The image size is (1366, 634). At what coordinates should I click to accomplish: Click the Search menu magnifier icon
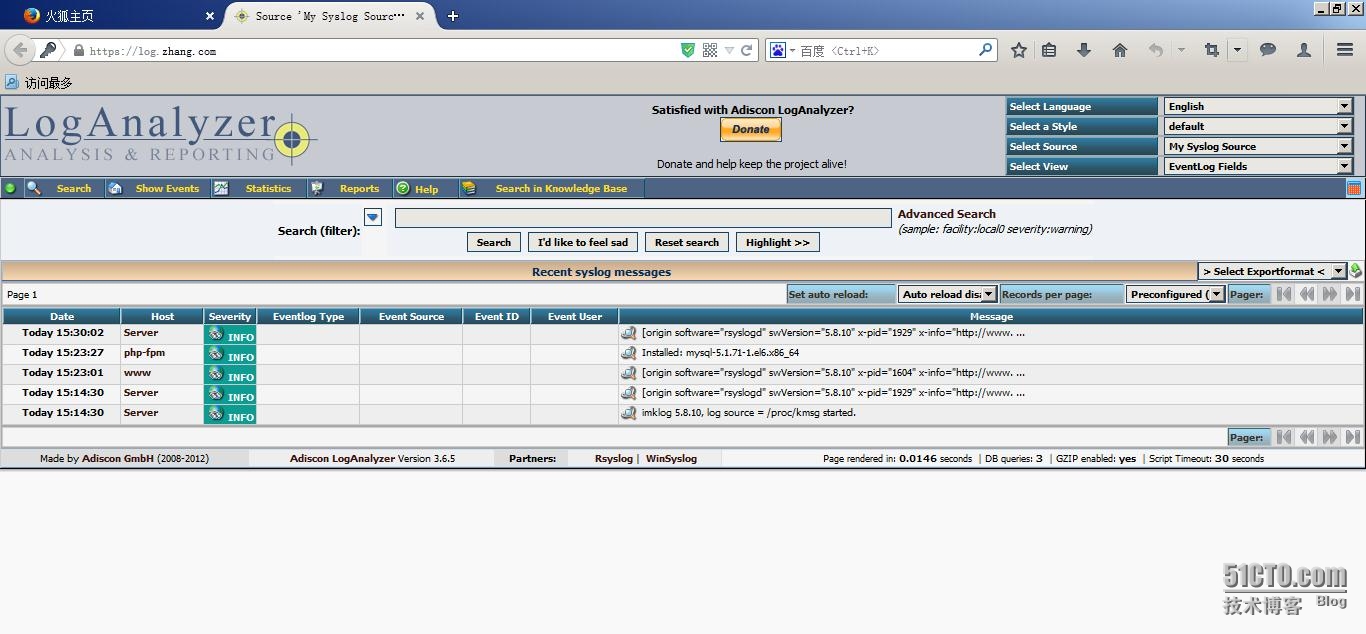(33, 188)
